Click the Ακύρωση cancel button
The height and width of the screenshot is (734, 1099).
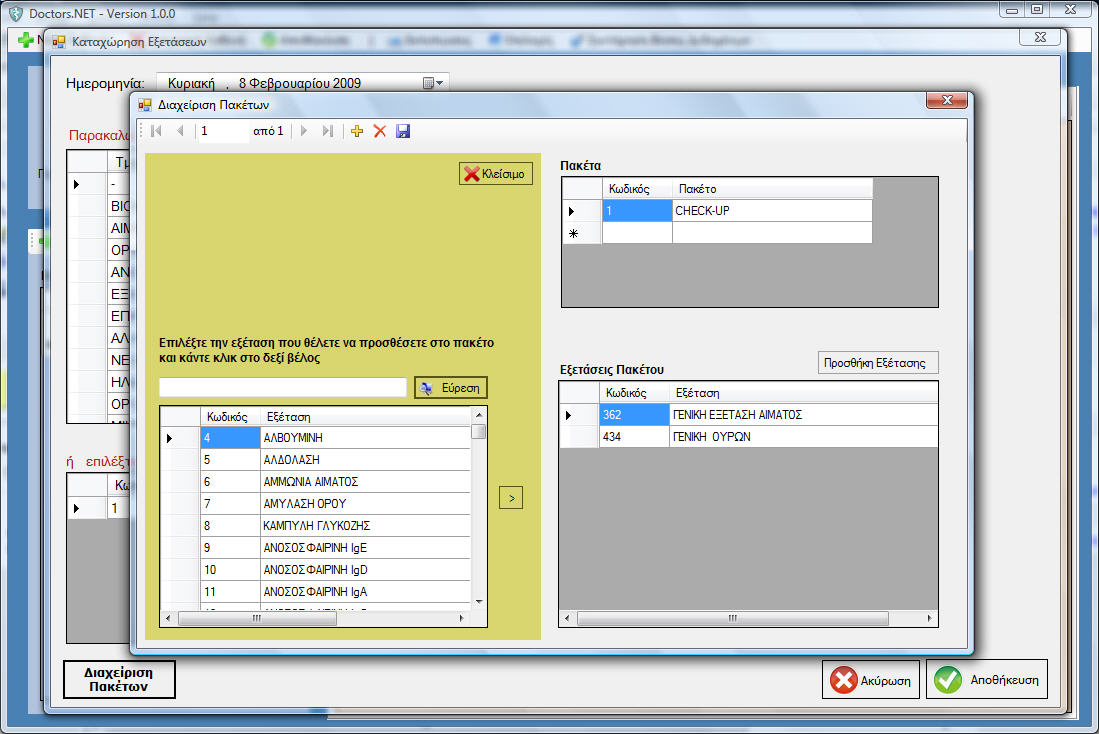pyautogui.click(x=871, y=679)
